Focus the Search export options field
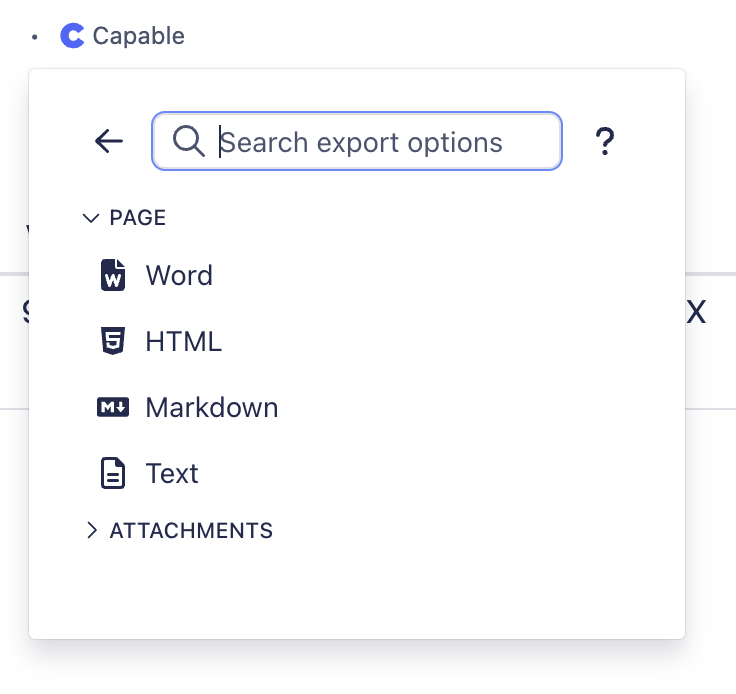This screenshot has width=736, height=694. (380, 142)
